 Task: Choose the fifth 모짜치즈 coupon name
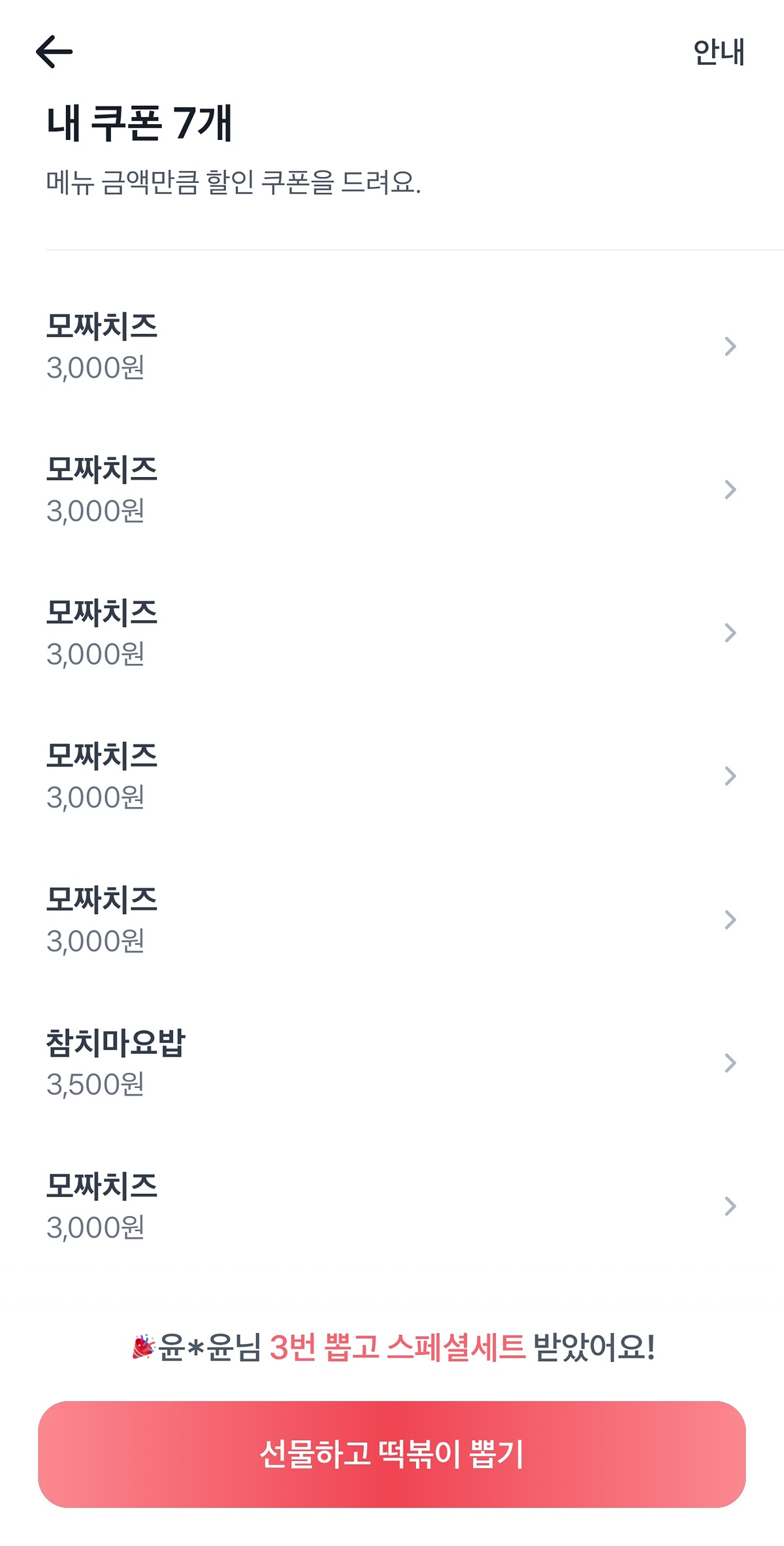[102, 899]
